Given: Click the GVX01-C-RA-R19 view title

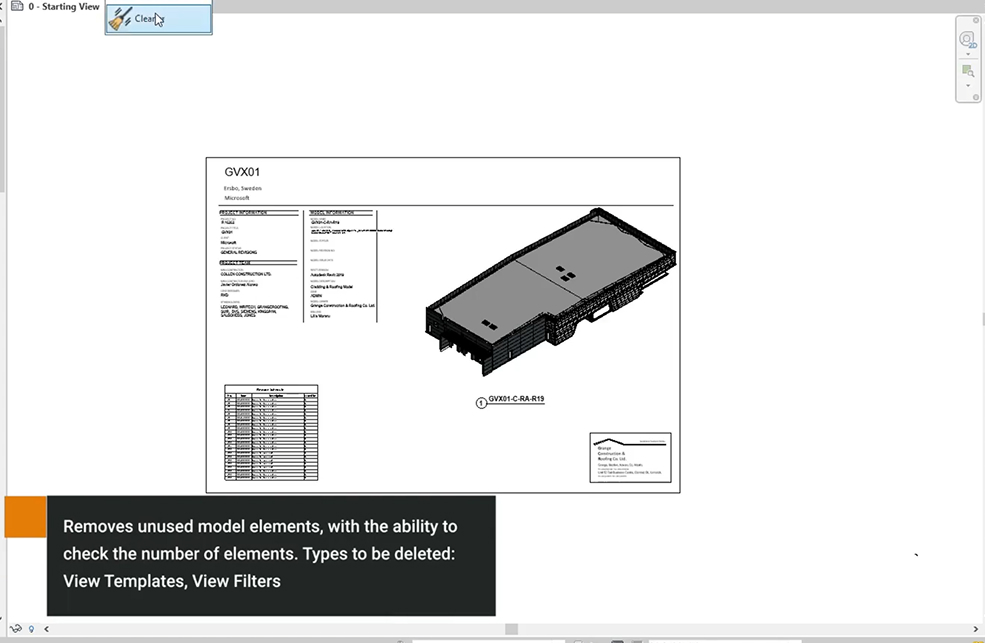Looking at the screenshot, I should click(515, 399).
